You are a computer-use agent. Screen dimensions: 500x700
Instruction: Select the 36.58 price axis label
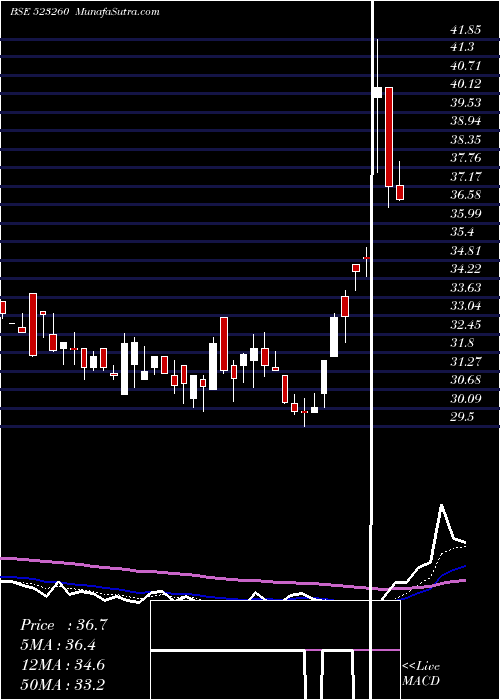466,195
